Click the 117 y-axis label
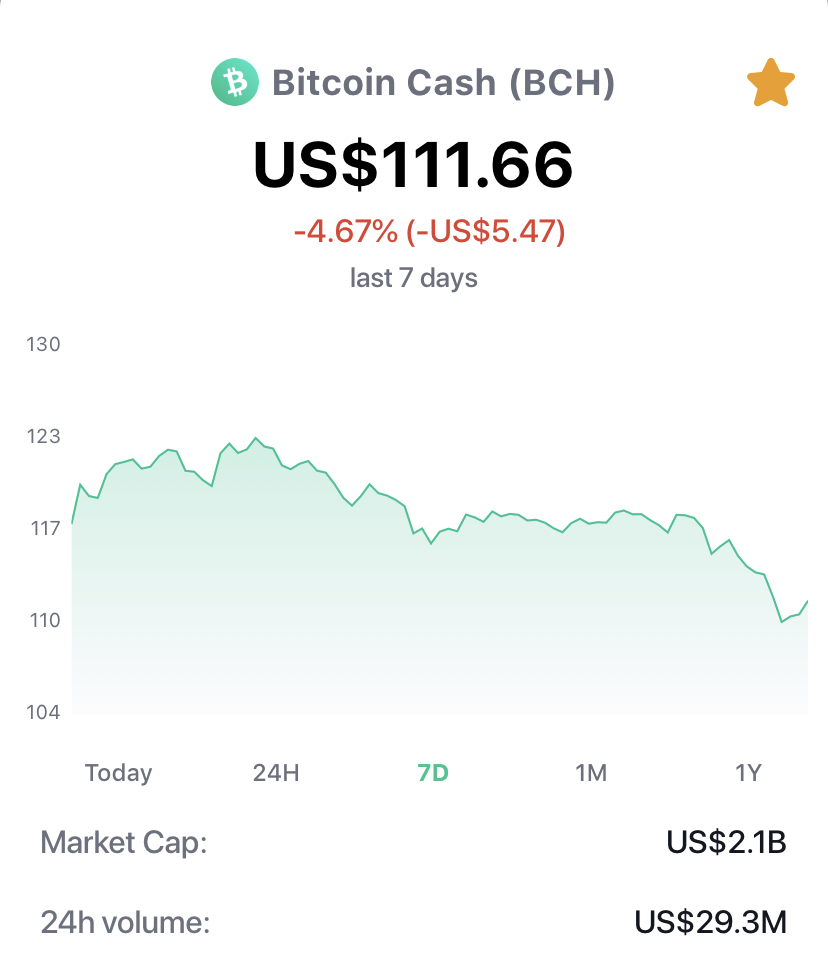 click(45, 528)
